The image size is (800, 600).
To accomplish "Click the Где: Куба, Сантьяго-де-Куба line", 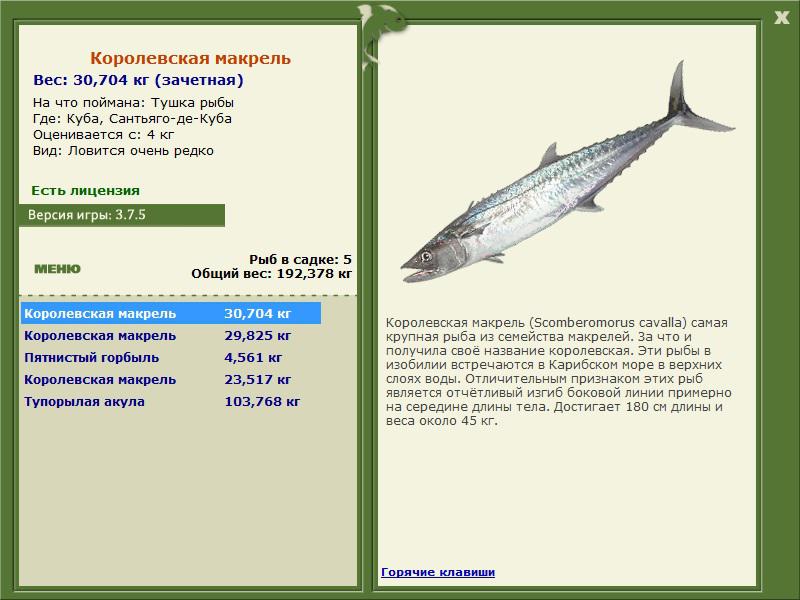I will pyautogui.click(x=132, y=119).
